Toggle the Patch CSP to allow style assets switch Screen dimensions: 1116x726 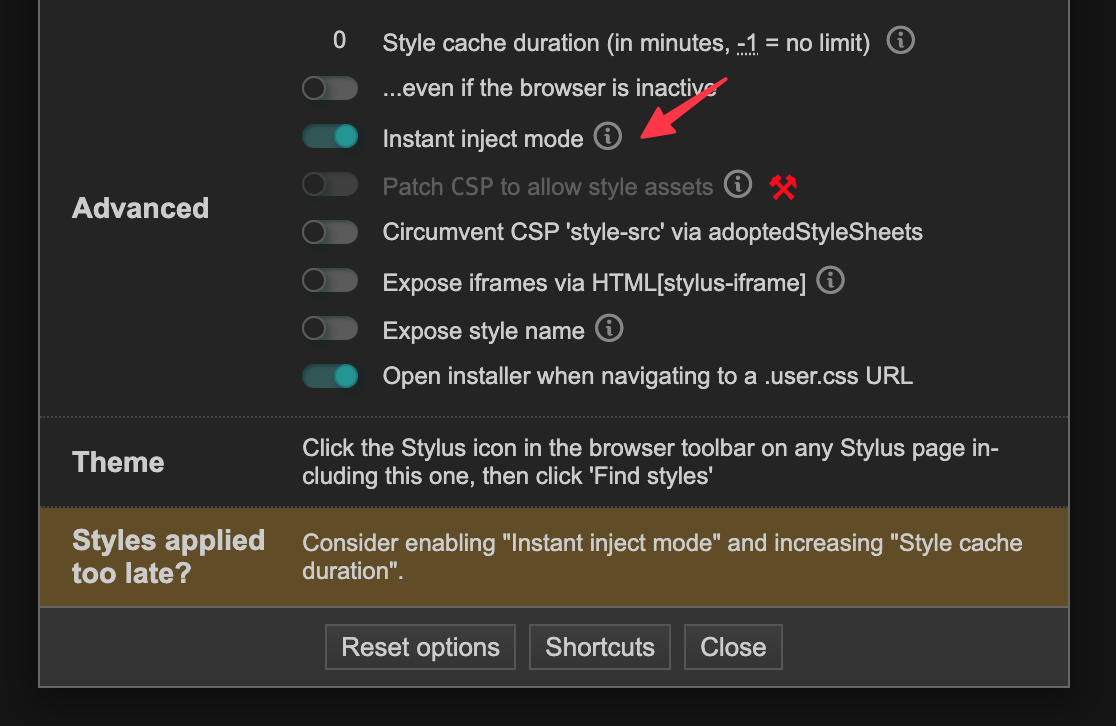[x=330, y=184]
